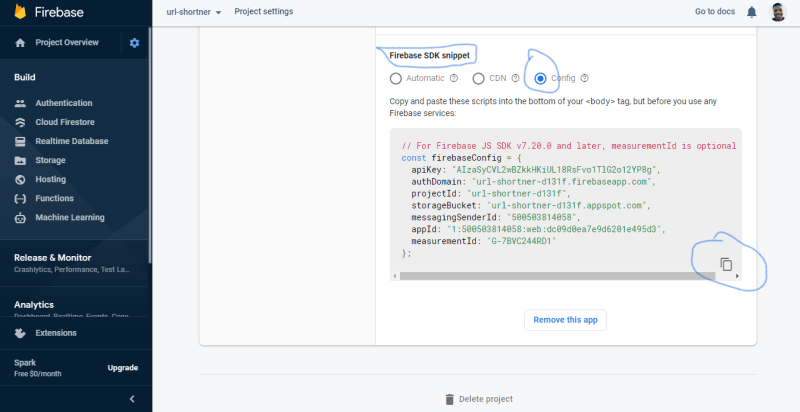Screen dimensions: 800x412
Task: Click help icon next to Automatic
Action: (x=454, y=78)
